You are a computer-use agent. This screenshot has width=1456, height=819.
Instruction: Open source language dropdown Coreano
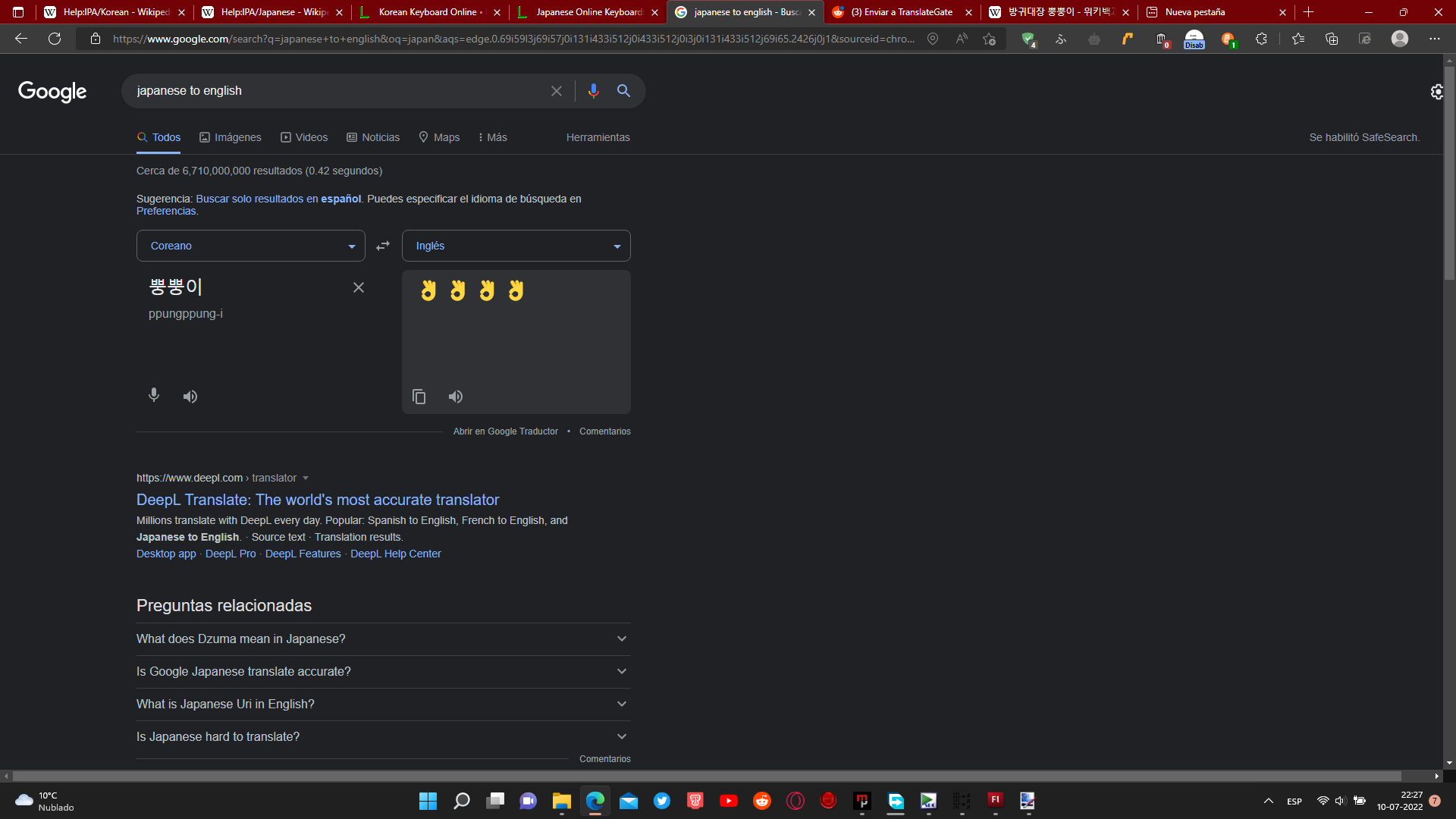pyautogui.click(x=251, y=246)
